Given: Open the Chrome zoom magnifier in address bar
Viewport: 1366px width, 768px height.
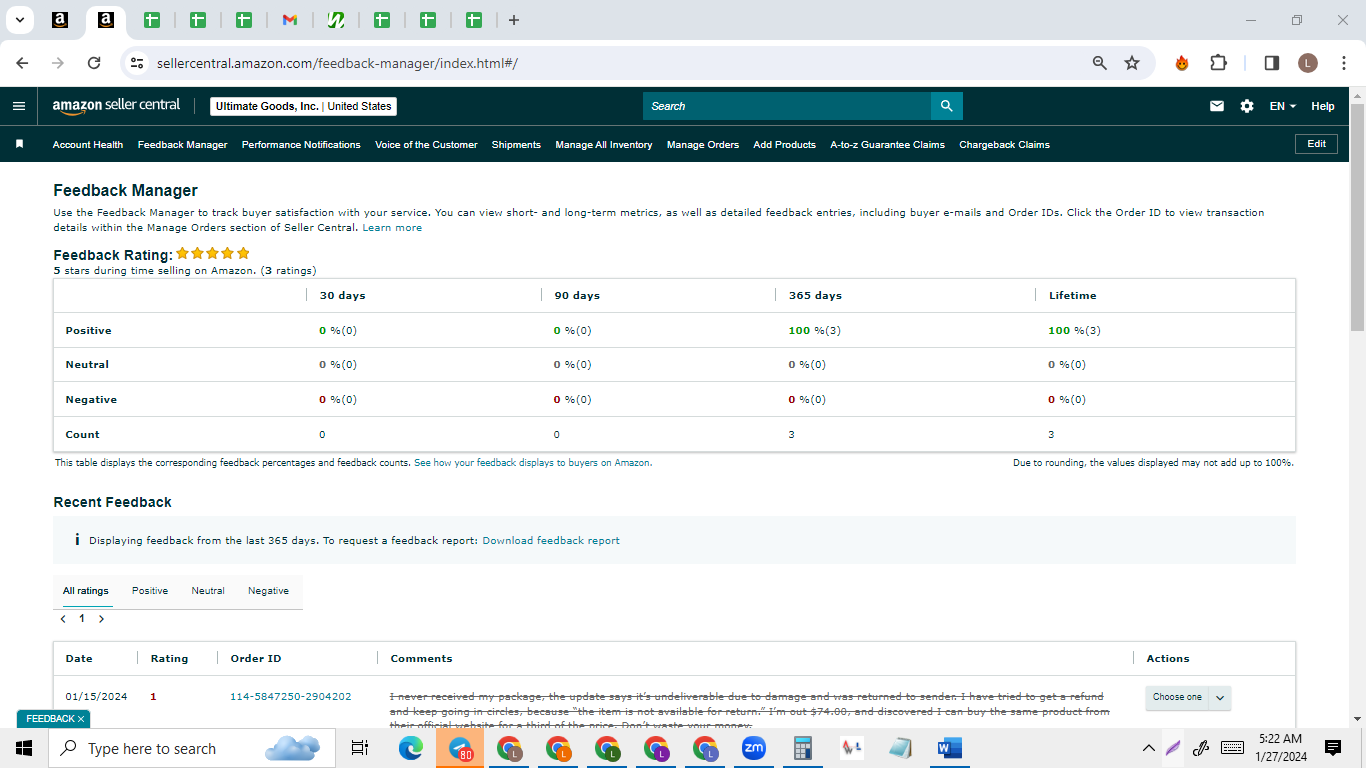Looking at the screenshot, I should click(x=1100, y=63).
